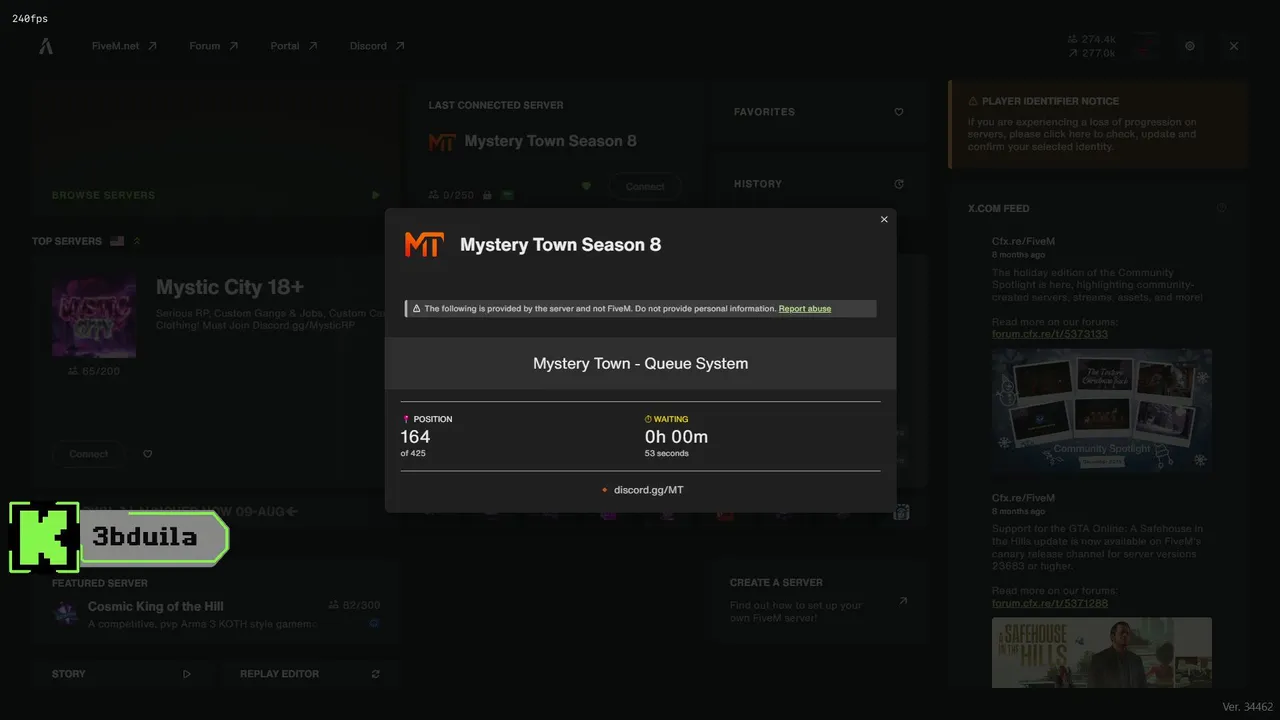Open the FiveM home logo

46,46
